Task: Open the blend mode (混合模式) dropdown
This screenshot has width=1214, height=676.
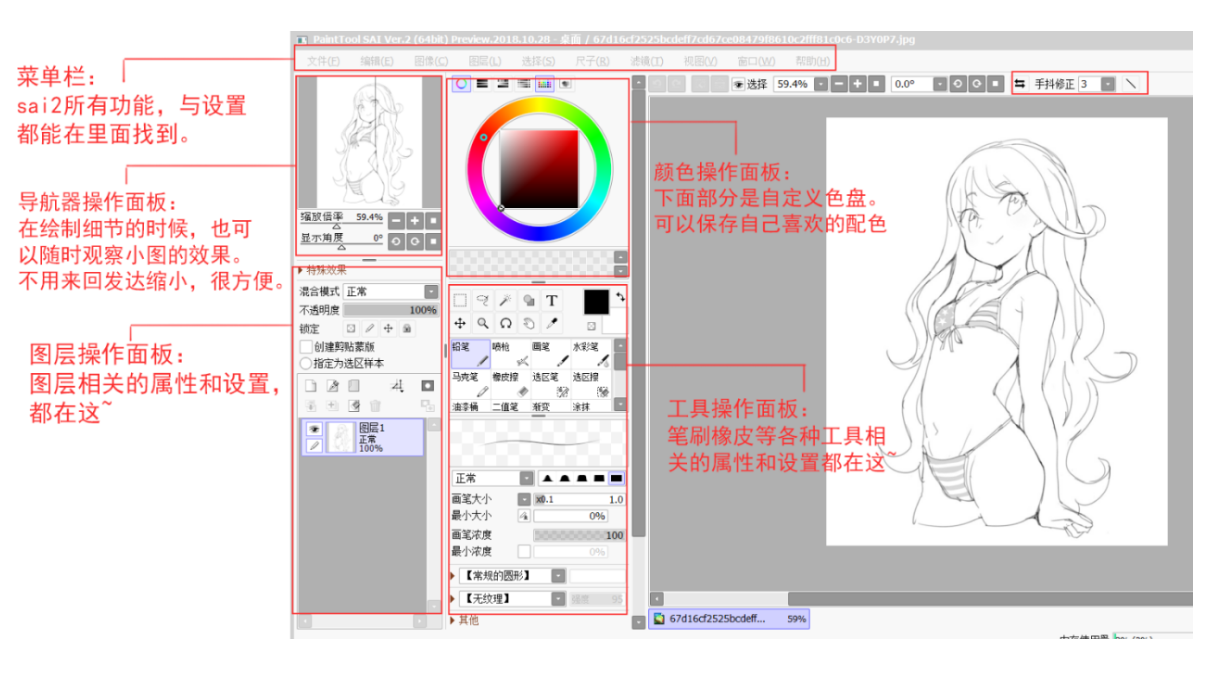Action: point(431,291)
